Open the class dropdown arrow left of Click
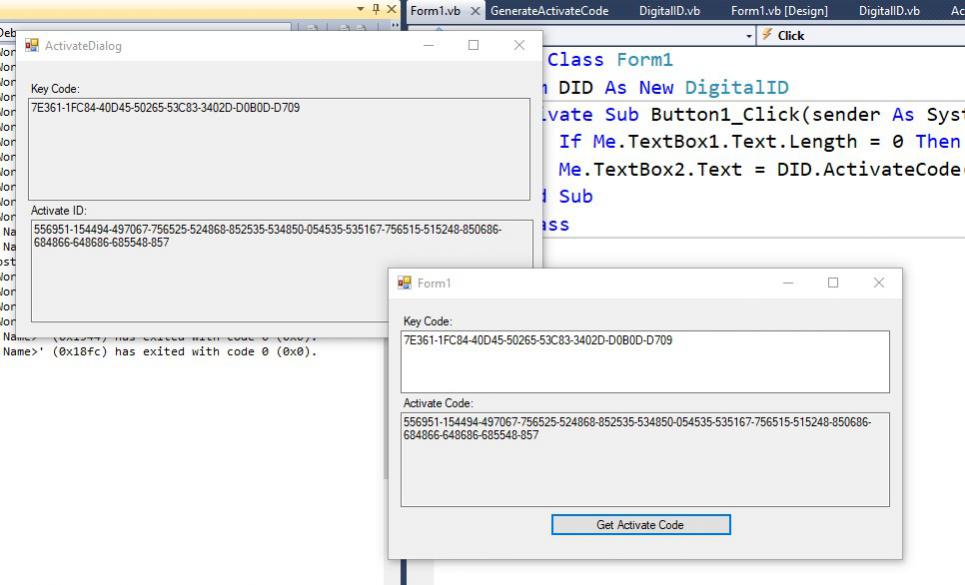 [750, 35]
